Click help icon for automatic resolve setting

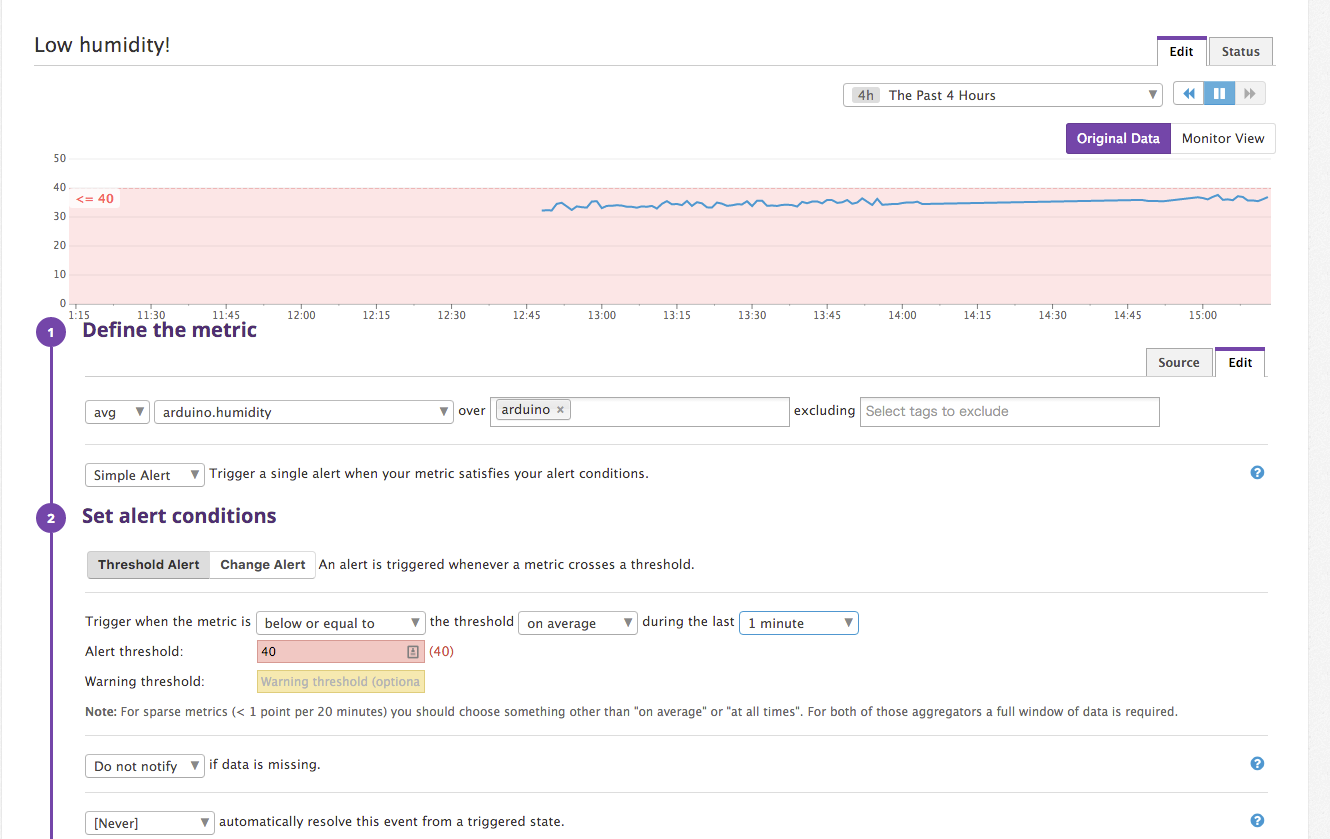[x=1257, y=821]
